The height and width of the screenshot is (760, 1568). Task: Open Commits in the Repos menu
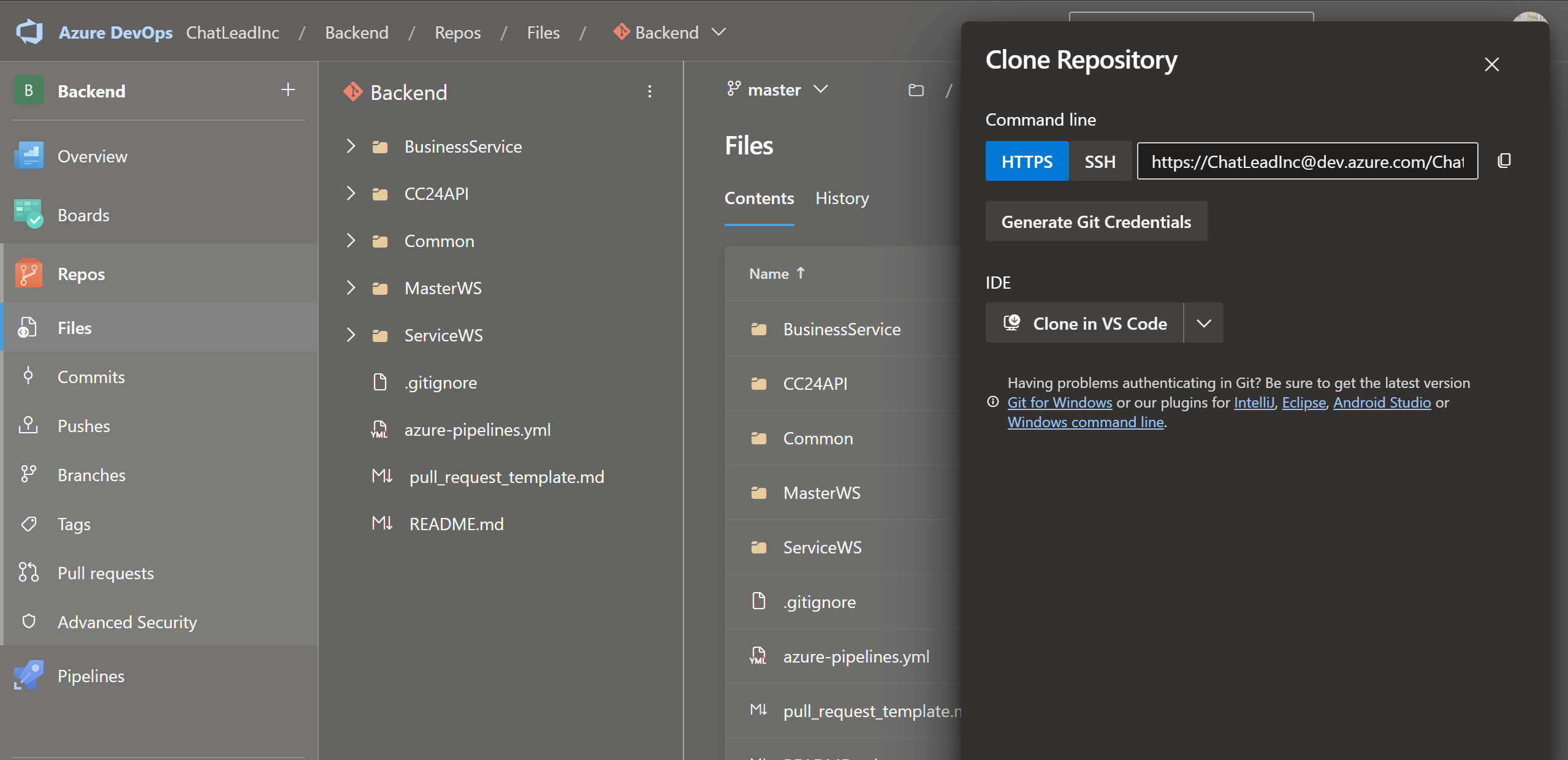click(91, 377)
